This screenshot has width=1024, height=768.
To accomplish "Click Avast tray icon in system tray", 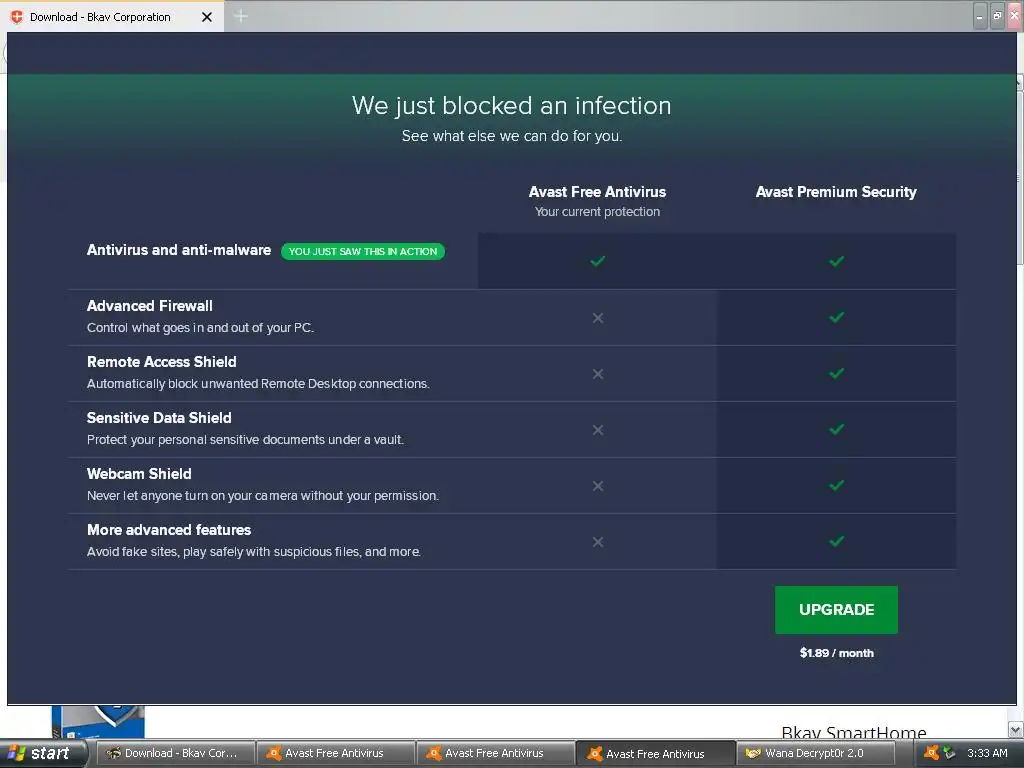I will point(932,752).
